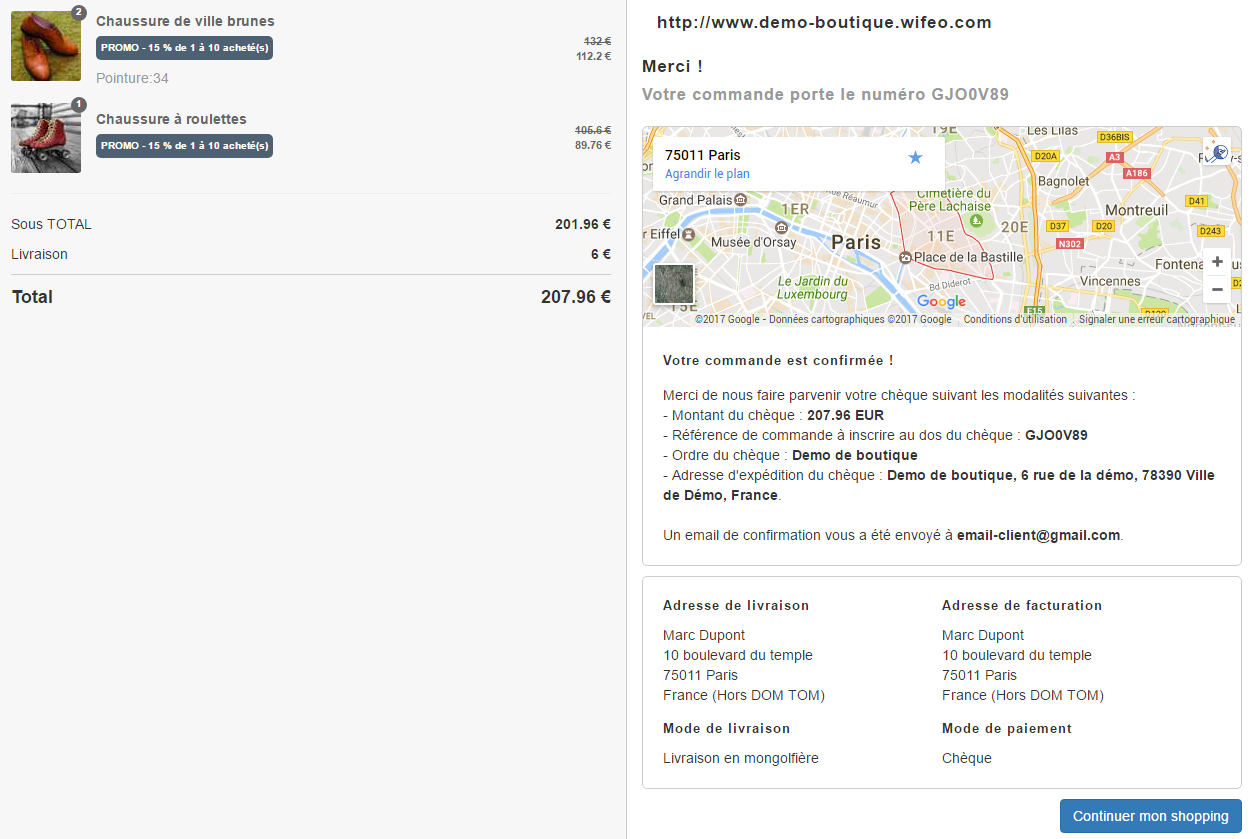Image resolution: width=1254 pixels, height=839 pixels.
Task: Zoom in on the map with plus
Action: 1217,262
